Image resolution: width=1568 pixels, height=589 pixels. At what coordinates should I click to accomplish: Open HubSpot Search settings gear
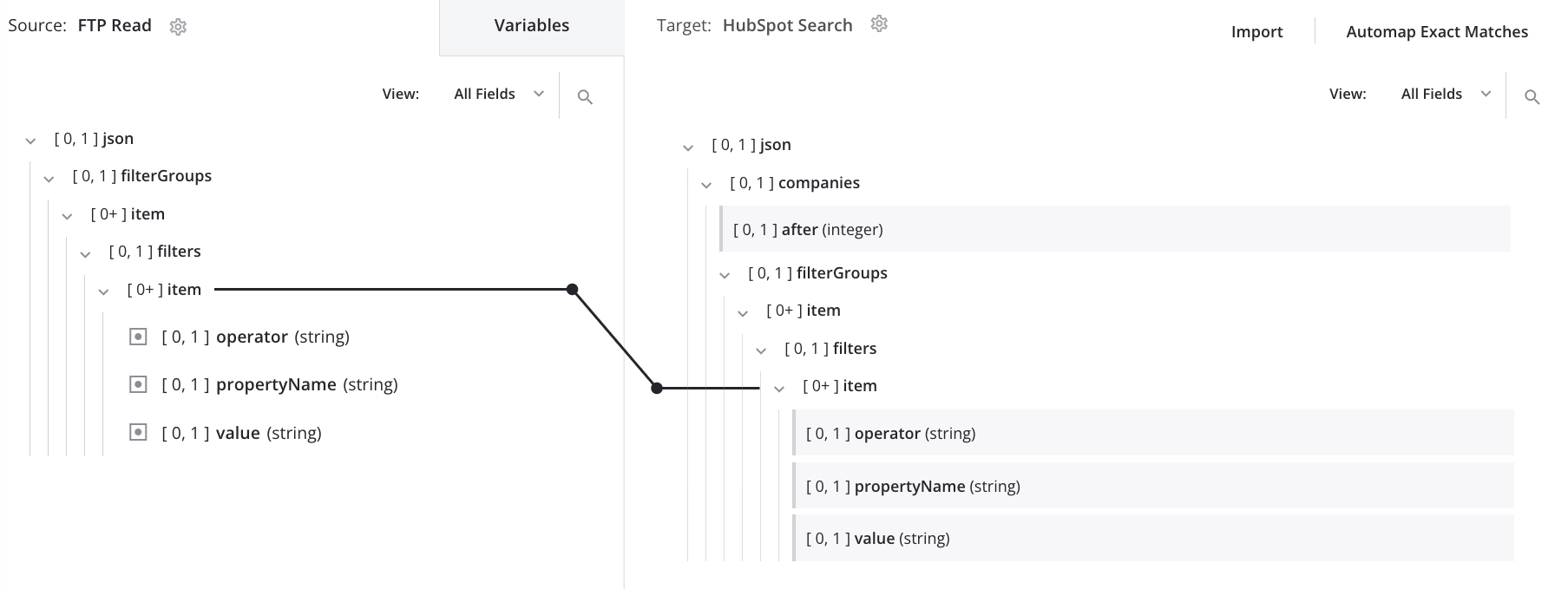coord(880,24)
